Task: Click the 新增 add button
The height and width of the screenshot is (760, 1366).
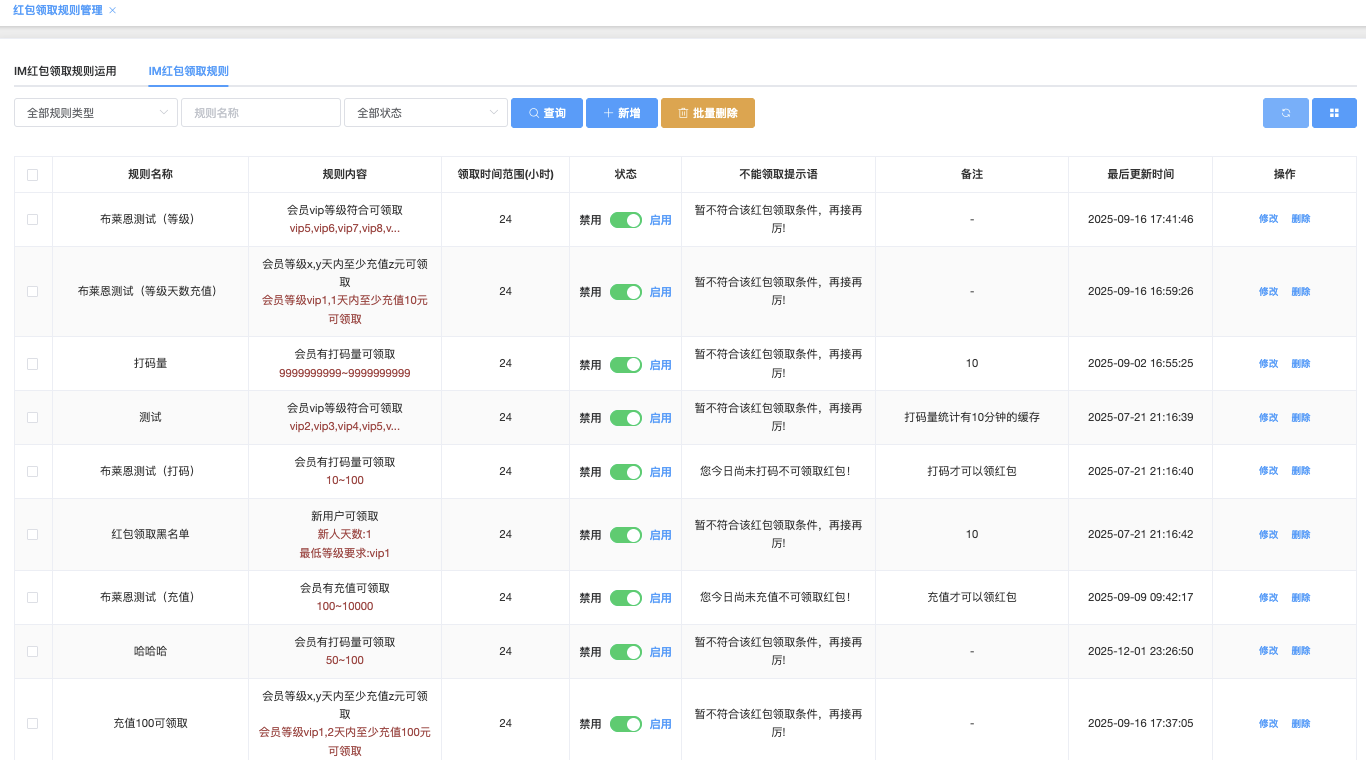Action: click(x=621, y=113)
